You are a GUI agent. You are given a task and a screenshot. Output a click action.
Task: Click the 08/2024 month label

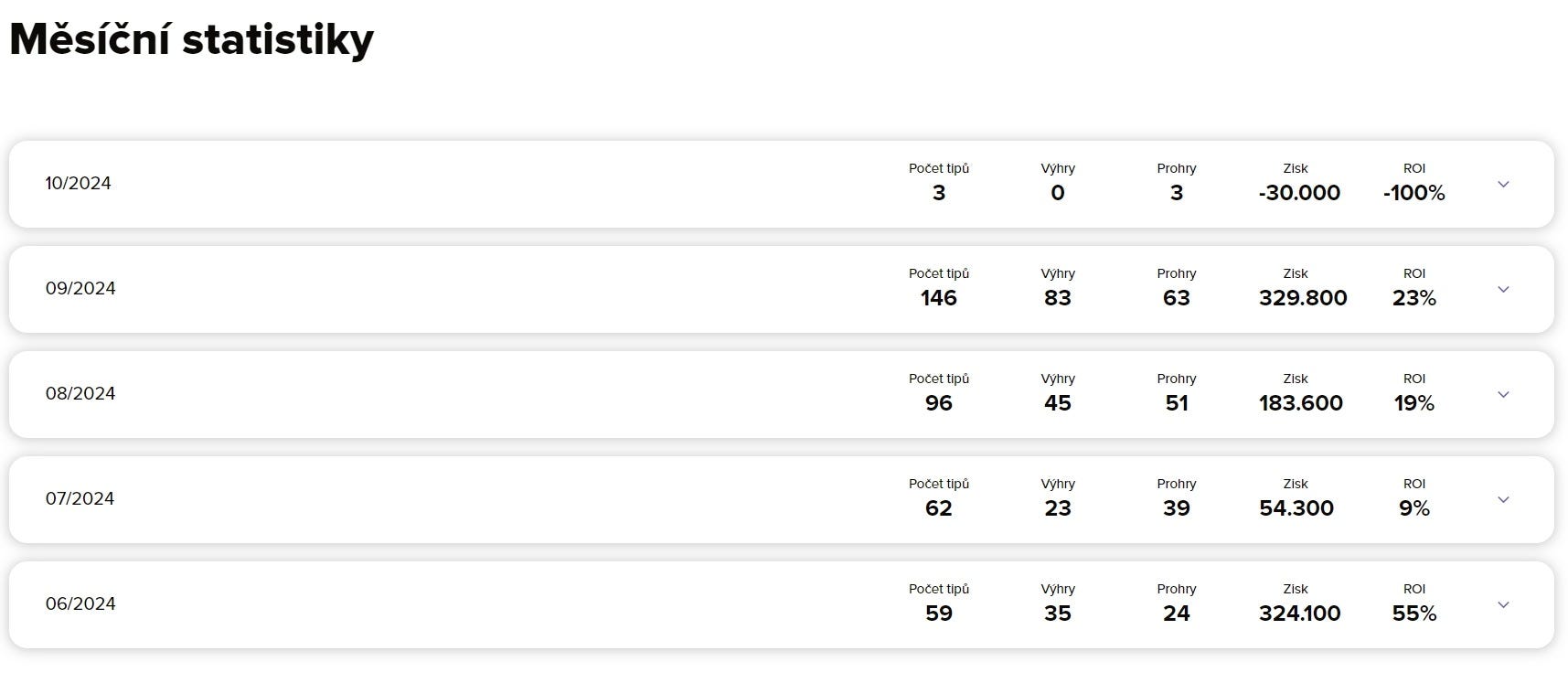coord(80,393)
